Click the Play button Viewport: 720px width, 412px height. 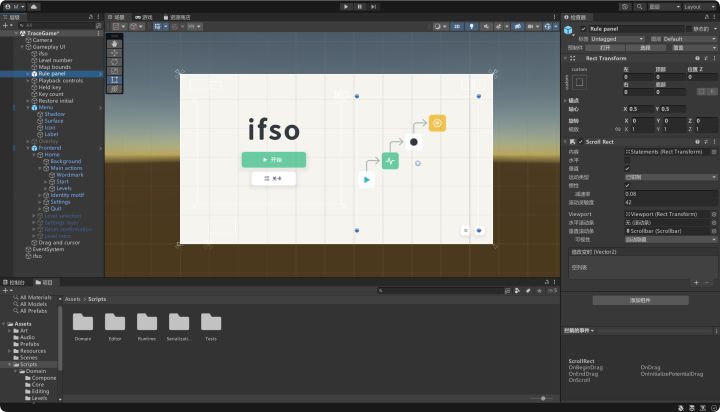(346, 7)
